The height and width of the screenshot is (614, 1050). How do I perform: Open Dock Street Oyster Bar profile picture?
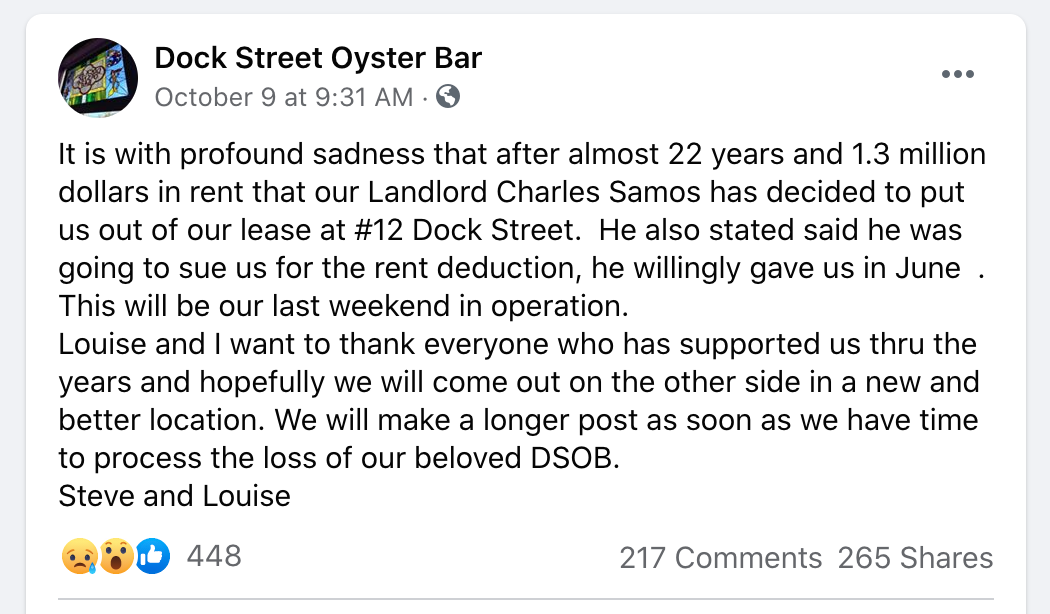[x=98, y=77]
